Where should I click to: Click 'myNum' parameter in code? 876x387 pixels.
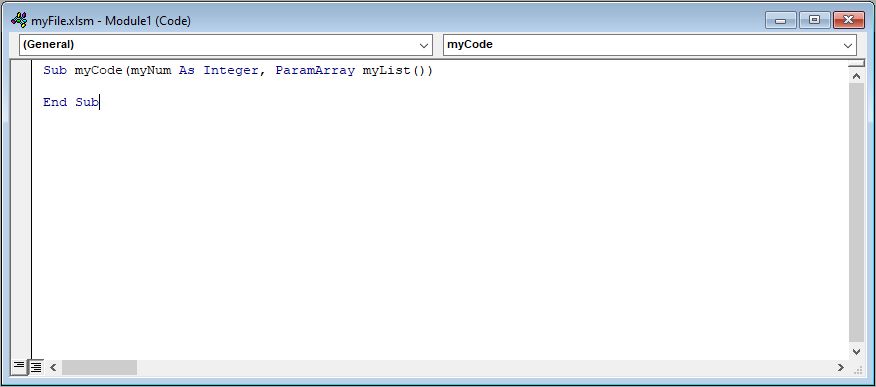(x=151, y=71)
